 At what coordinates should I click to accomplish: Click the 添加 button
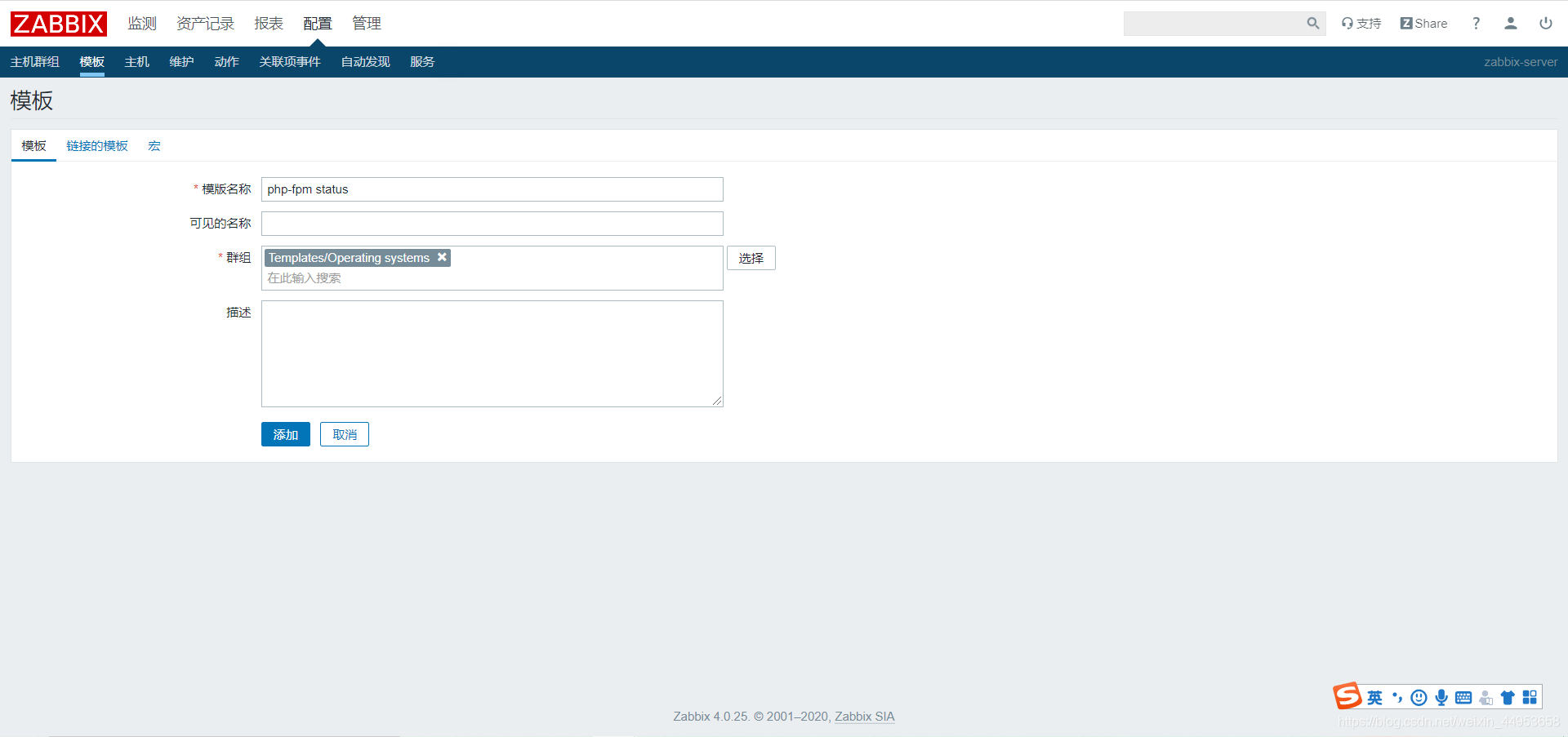point(286,434)
